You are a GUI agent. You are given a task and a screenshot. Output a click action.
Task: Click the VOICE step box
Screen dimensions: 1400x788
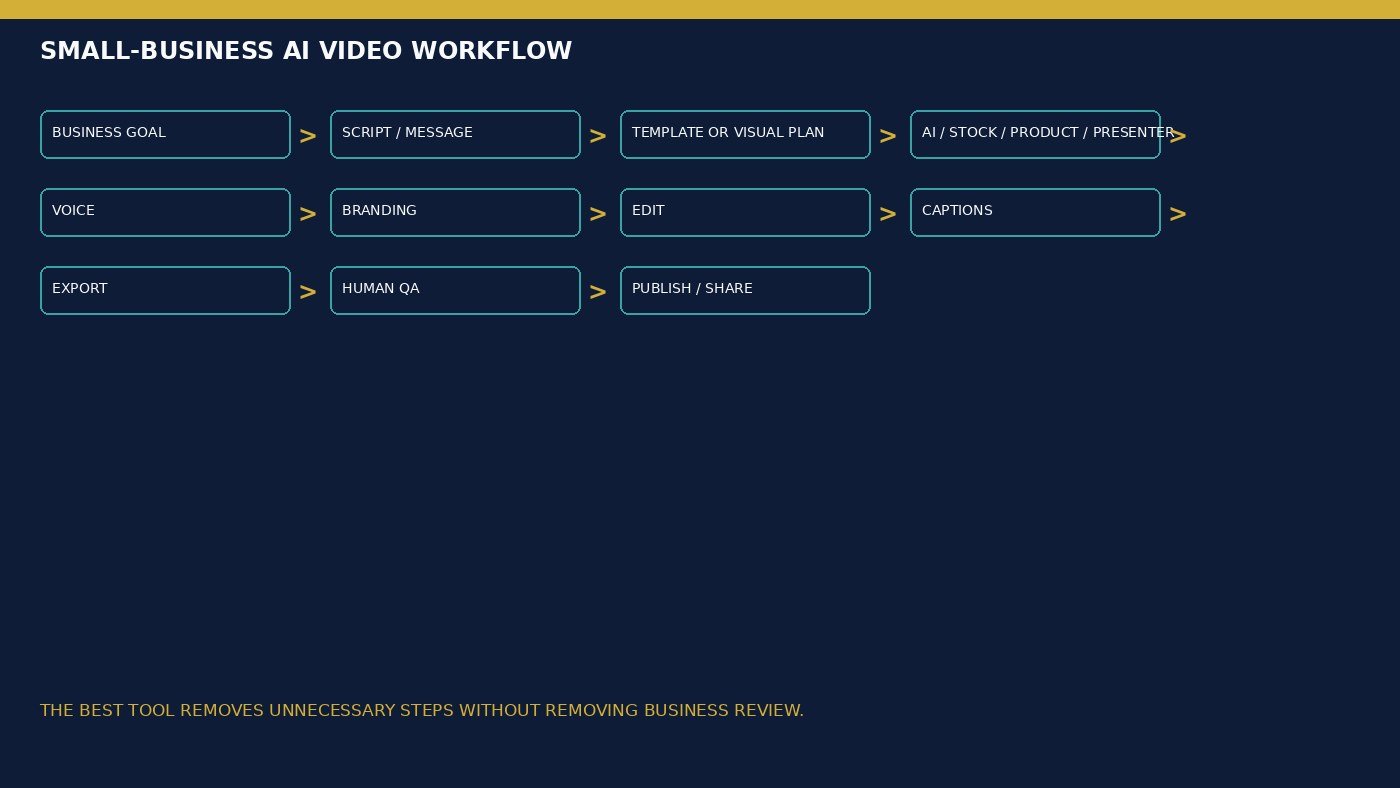[x=165, y=212]
